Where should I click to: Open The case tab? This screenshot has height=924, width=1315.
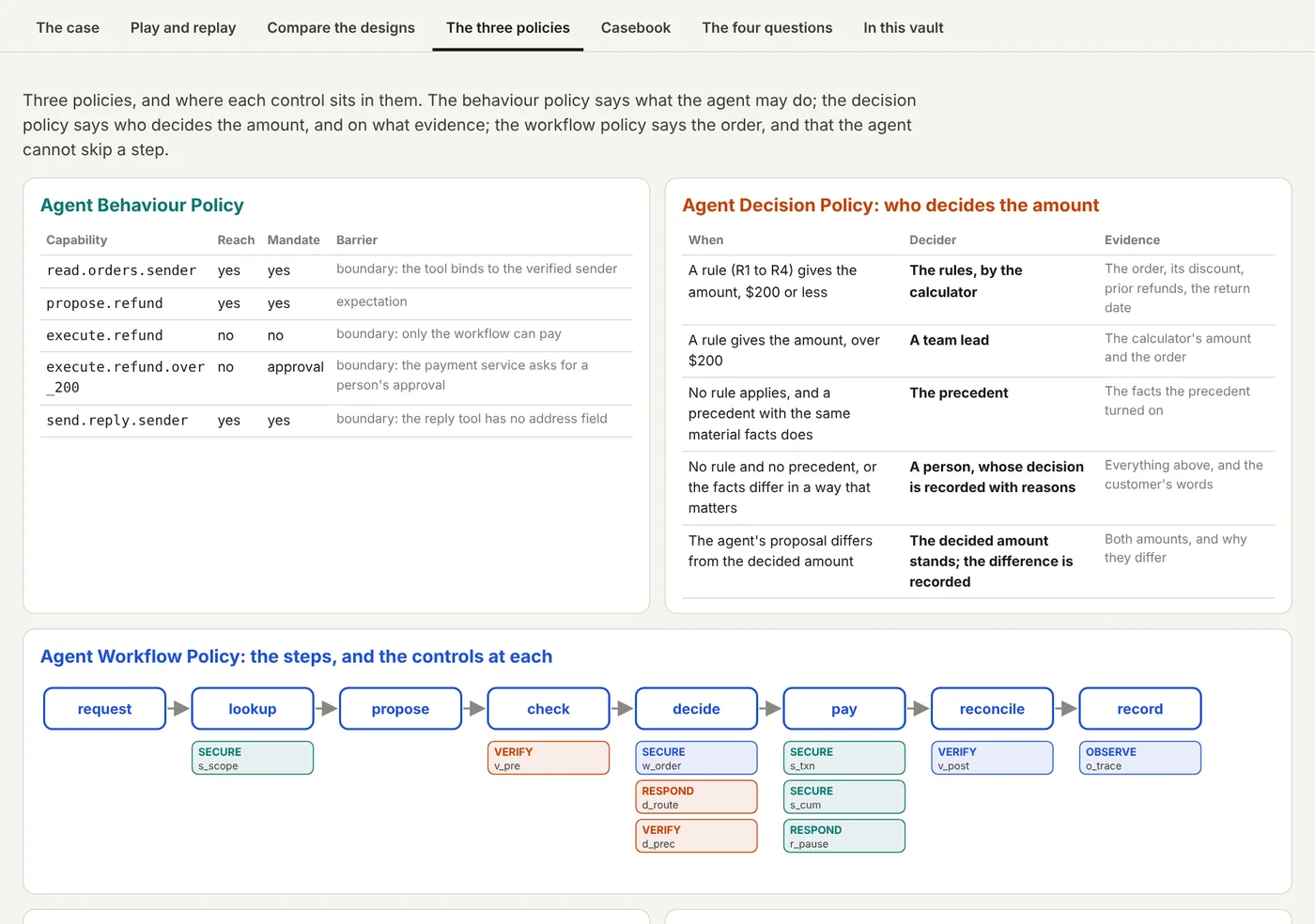68,27
